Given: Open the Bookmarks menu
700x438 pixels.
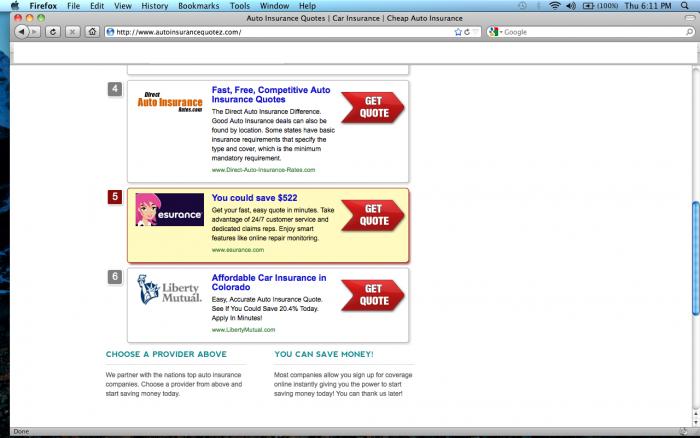Looking at the screenshot, I should (x=198, y=6).
